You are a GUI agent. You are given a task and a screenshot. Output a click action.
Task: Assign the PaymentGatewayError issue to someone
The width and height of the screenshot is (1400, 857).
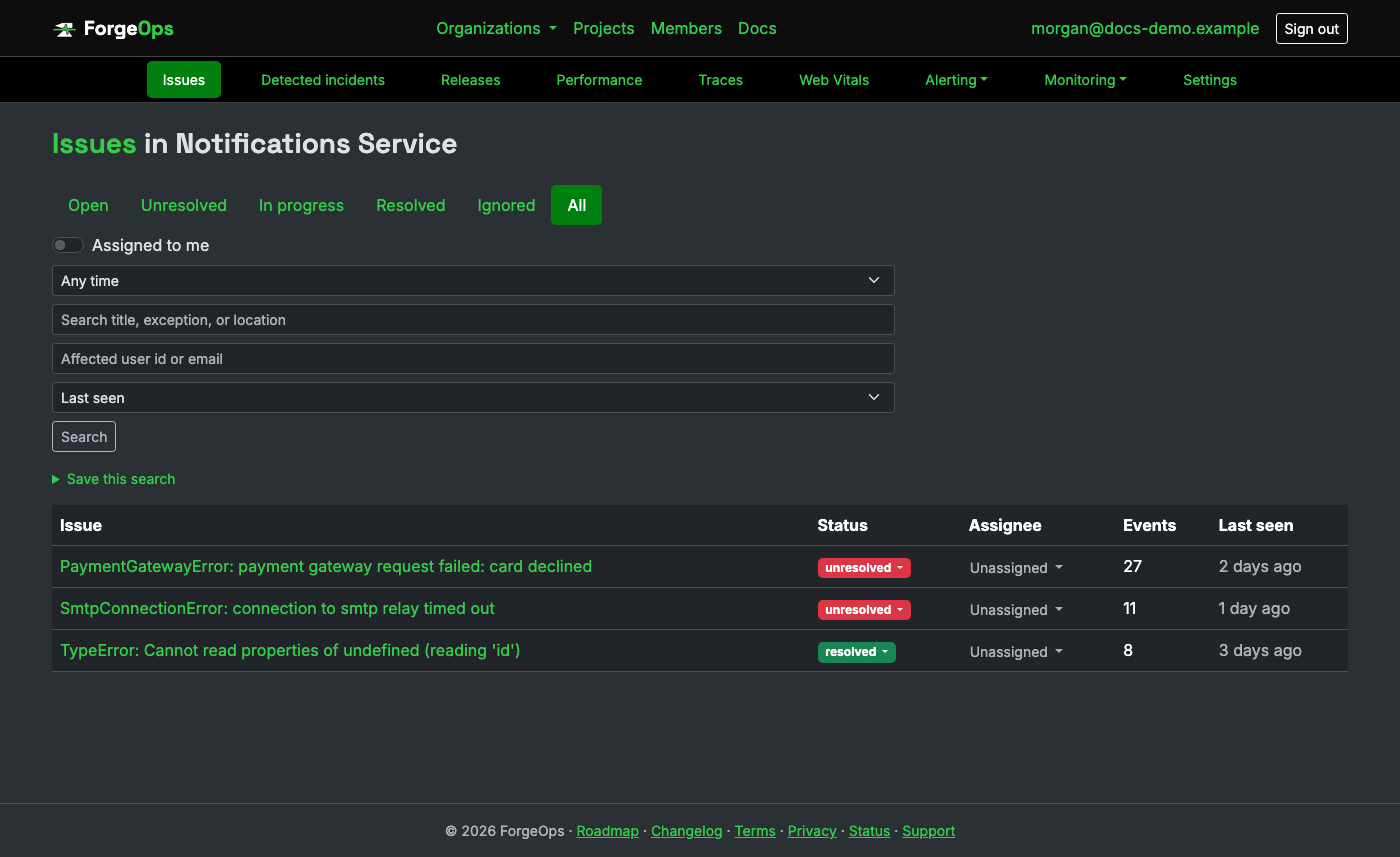point(1016,568)
